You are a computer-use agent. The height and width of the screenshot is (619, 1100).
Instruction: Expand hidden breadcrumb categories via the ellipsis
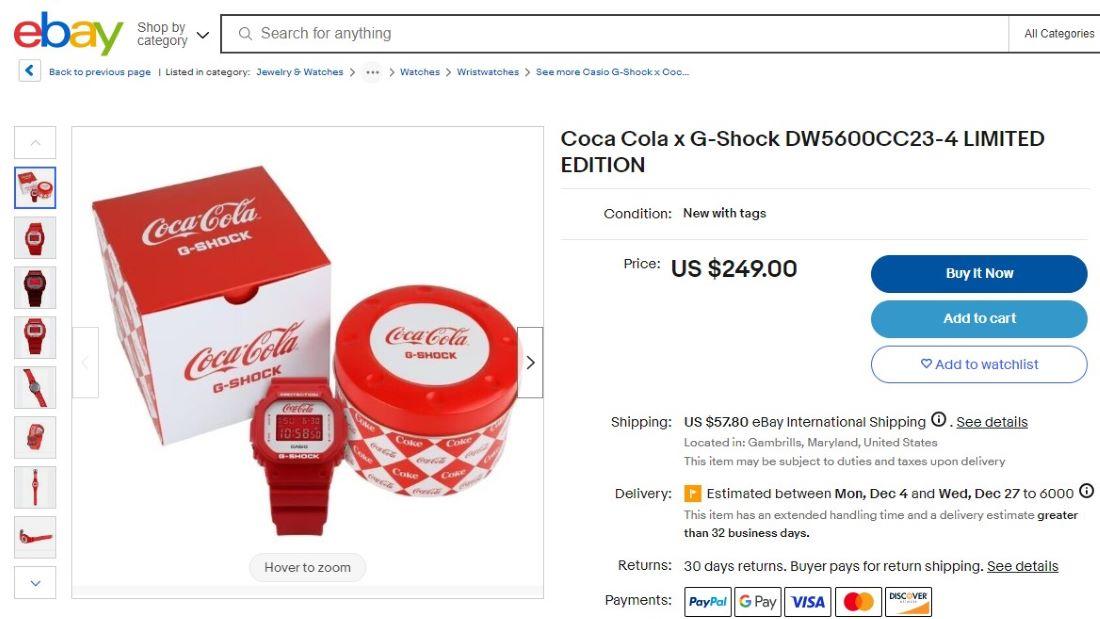click(x=374, y=72)
